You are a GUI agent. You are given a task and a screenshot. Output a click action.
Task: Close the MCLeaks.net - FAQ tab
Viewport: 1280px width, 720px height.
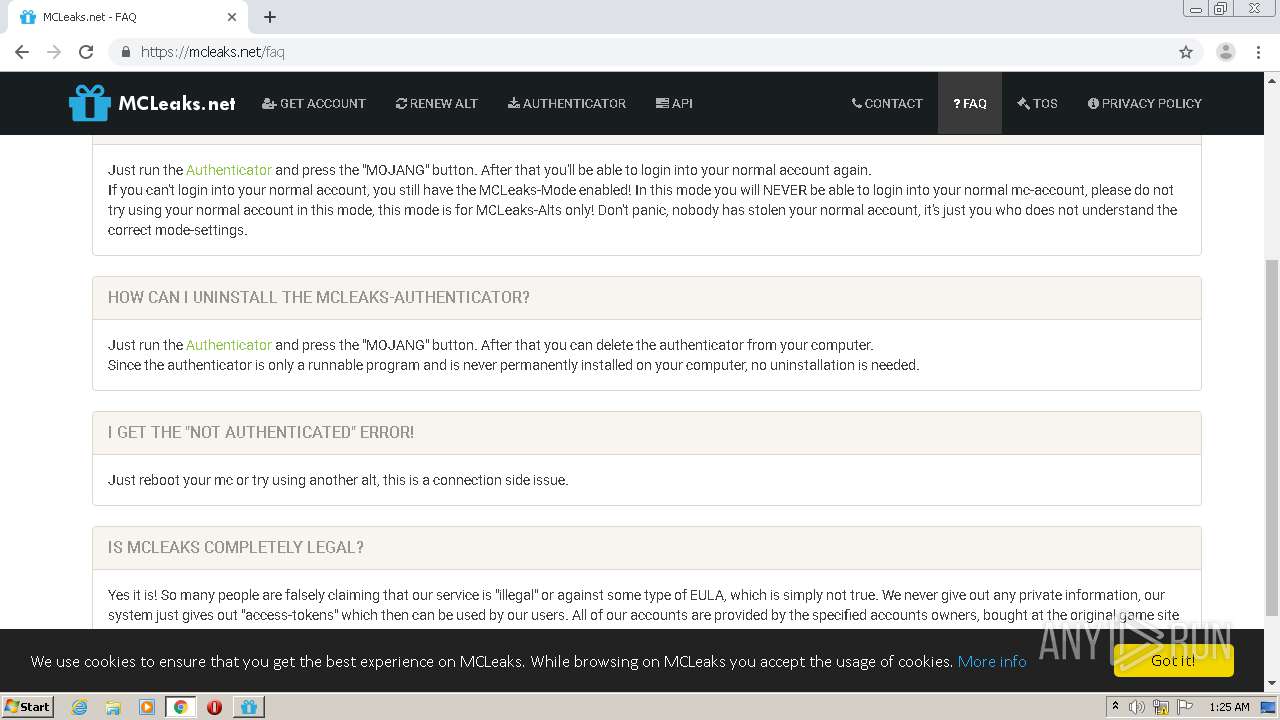pos(232,17)
